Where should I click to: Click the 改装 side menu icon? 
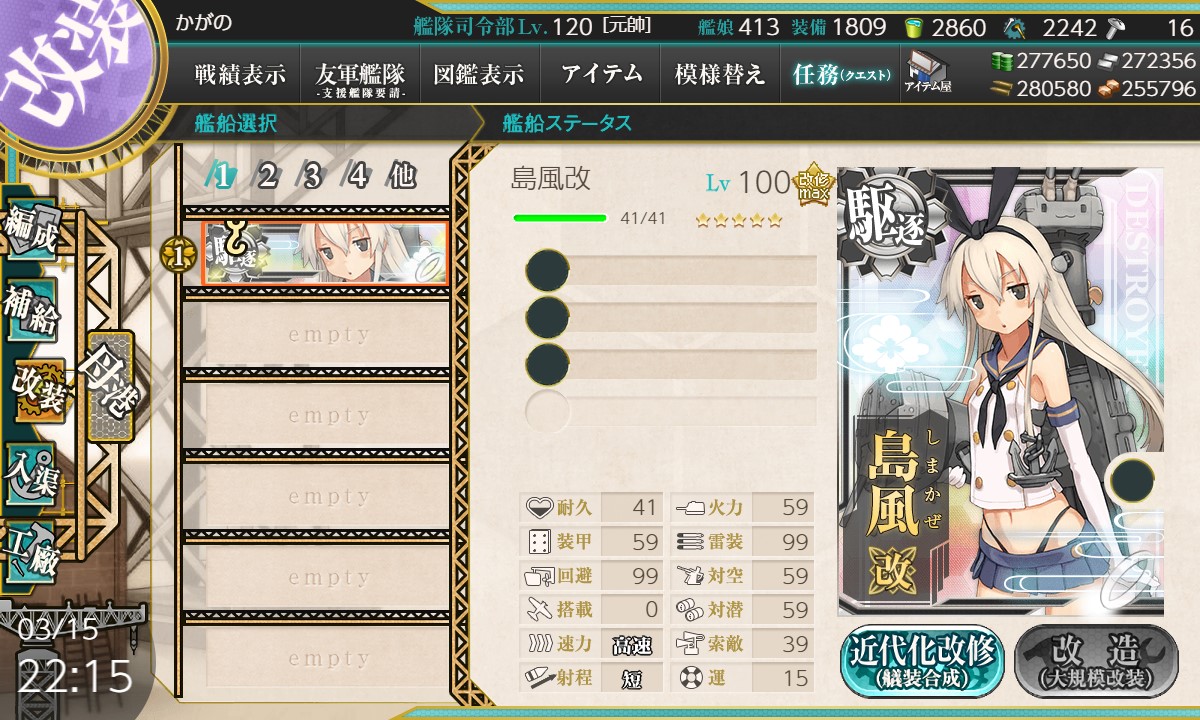(x=38, y=388)
